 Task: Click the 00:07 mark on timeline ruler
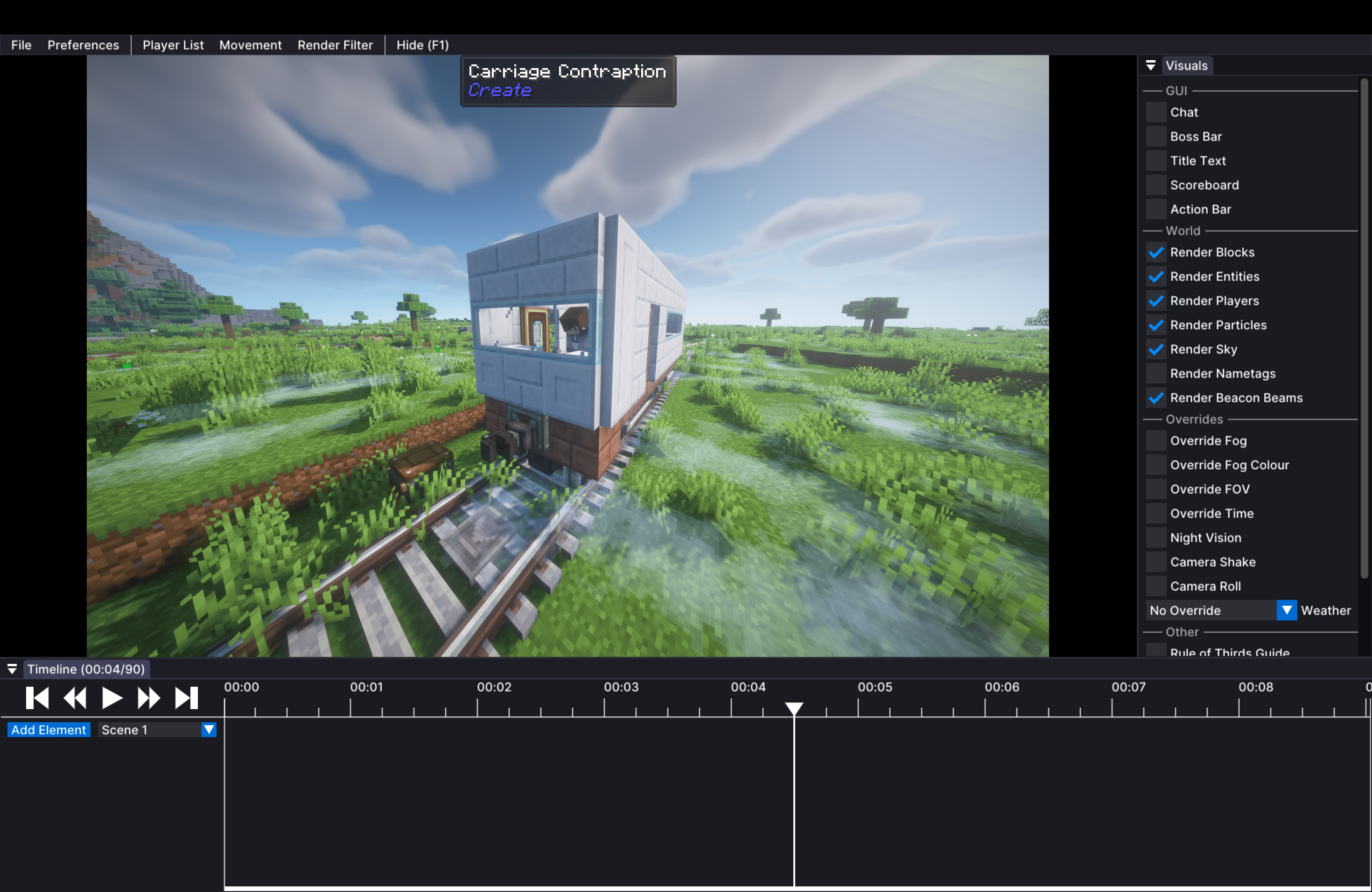[x=1129, y=687]
